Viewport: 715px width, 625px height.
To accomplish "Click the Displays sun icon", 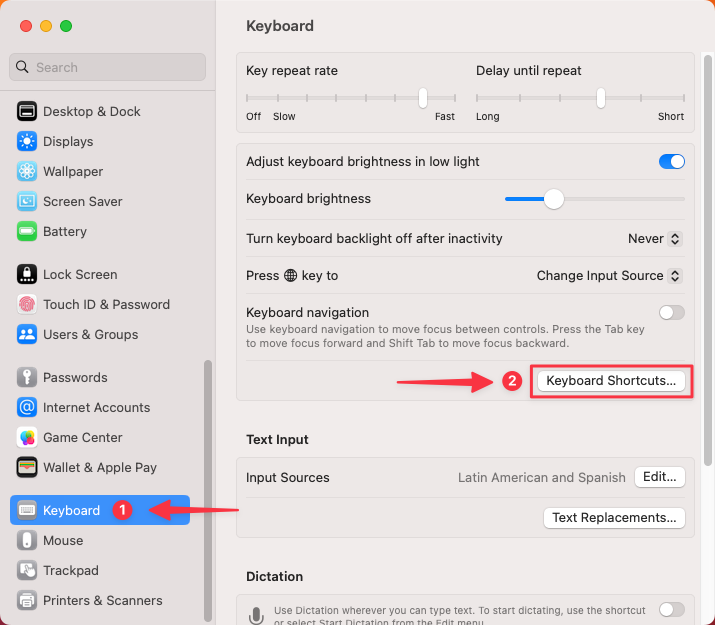I will tap(27, 141).
